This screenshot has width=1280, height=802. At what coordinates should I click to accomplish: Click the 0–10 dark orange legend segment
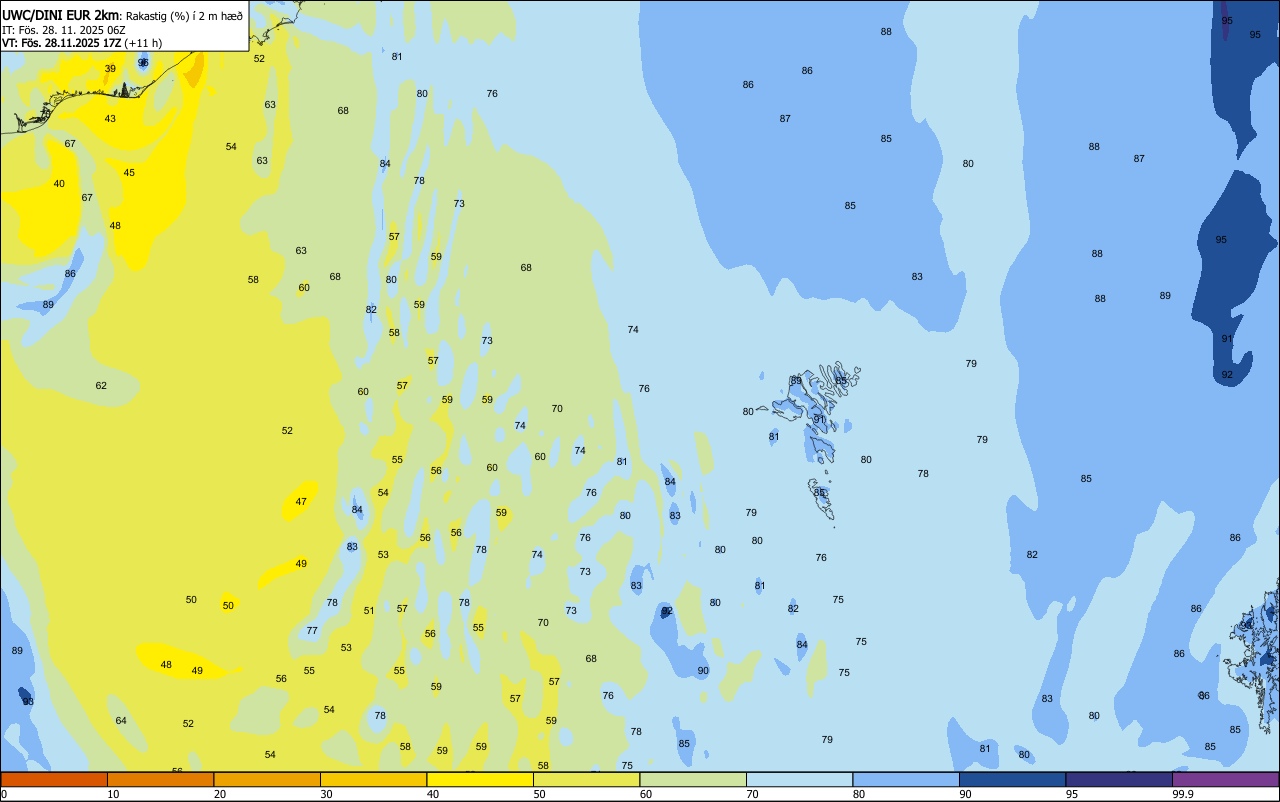[54, 779]
